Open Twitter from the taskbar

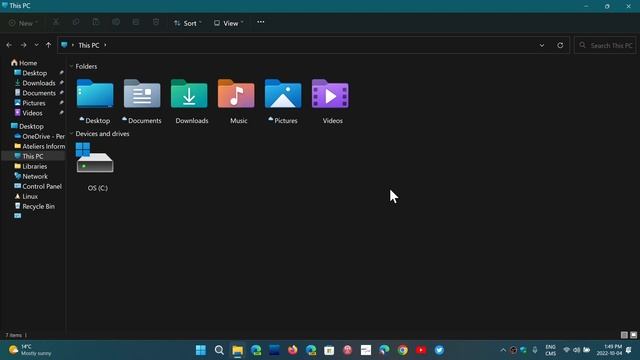pyautogui.click(x=440, y=350)
